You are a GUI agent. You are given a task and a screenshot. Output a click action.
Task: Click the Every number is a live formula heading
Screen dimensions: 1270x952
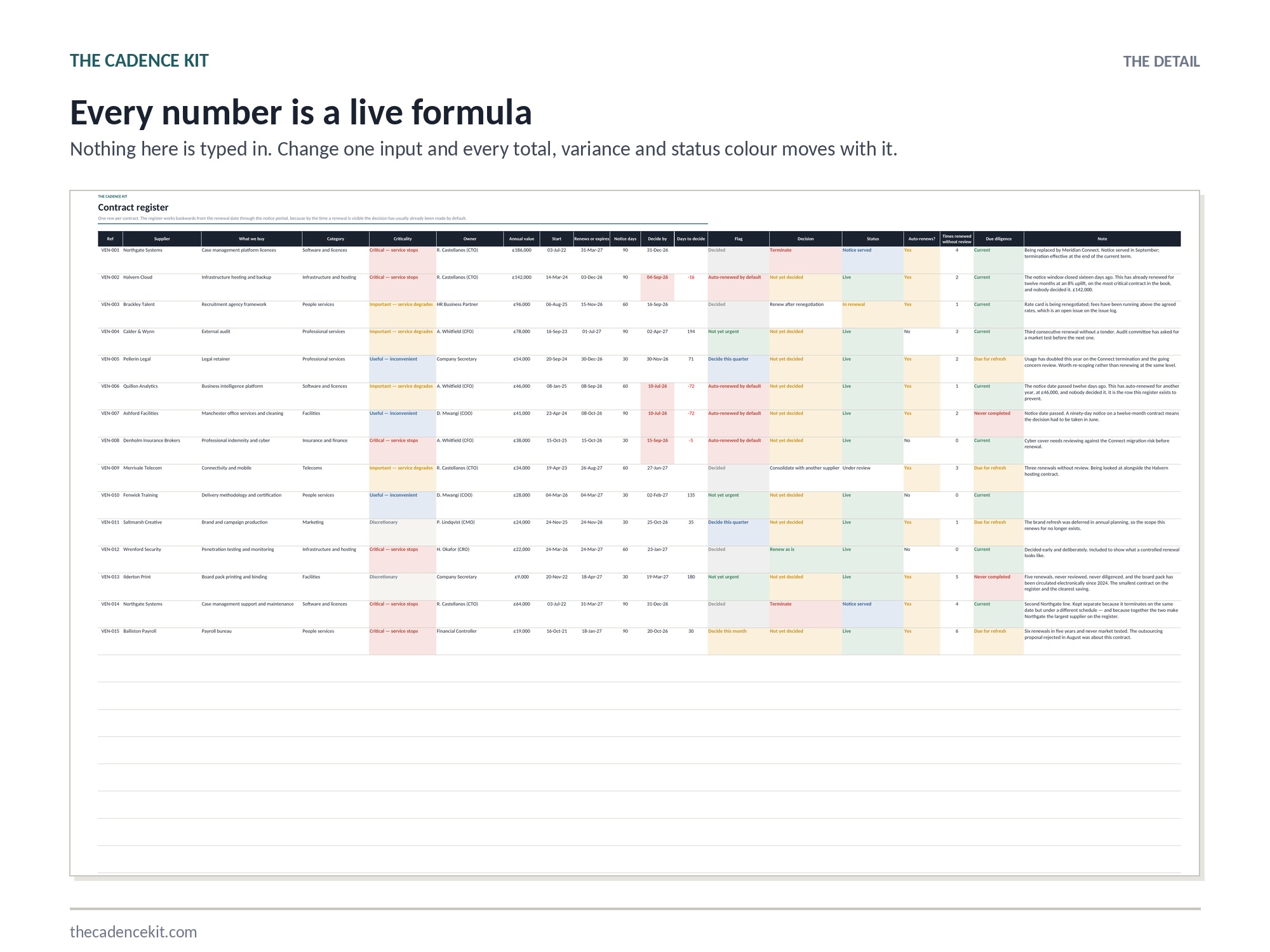pos(301,112)
